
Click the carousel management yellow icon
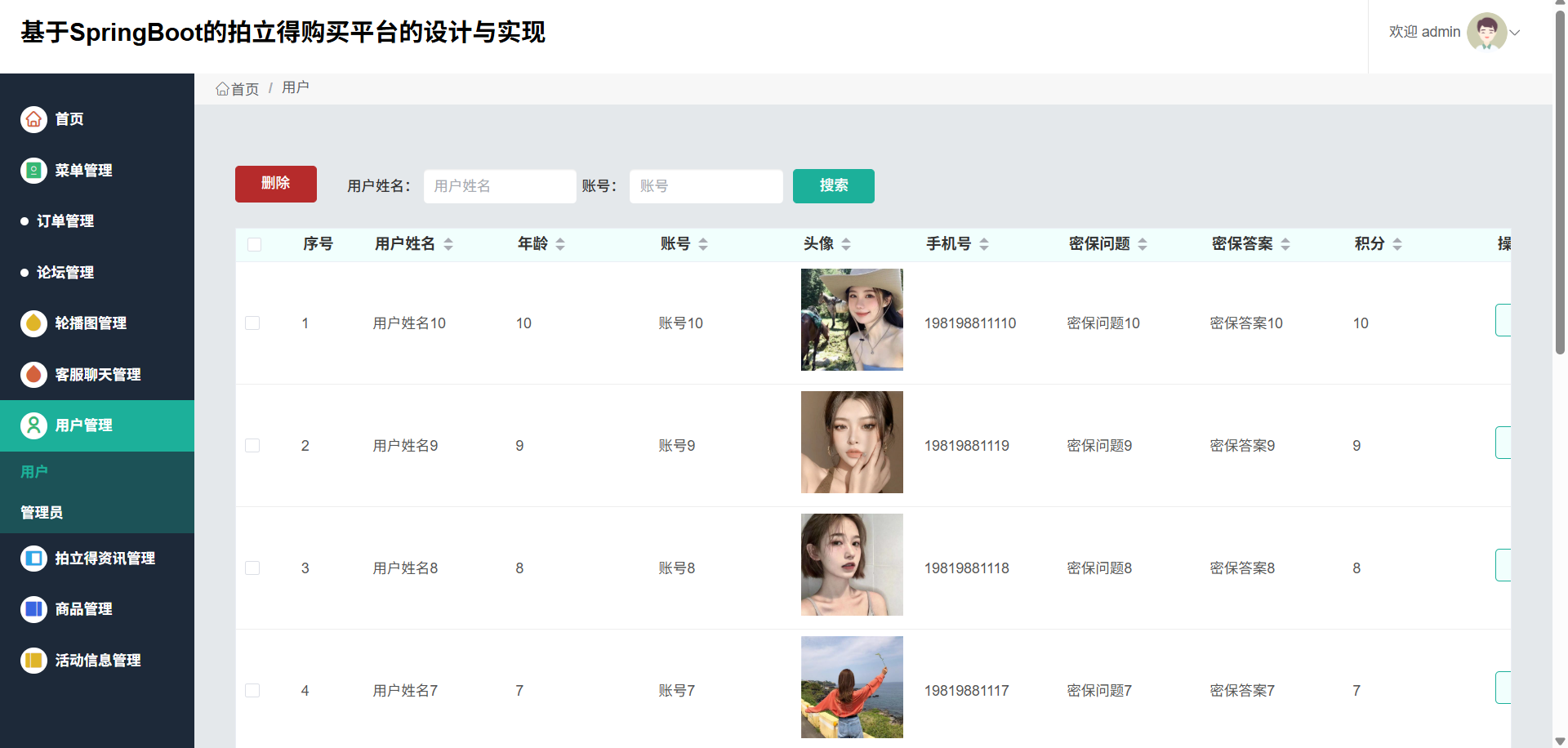33,323
